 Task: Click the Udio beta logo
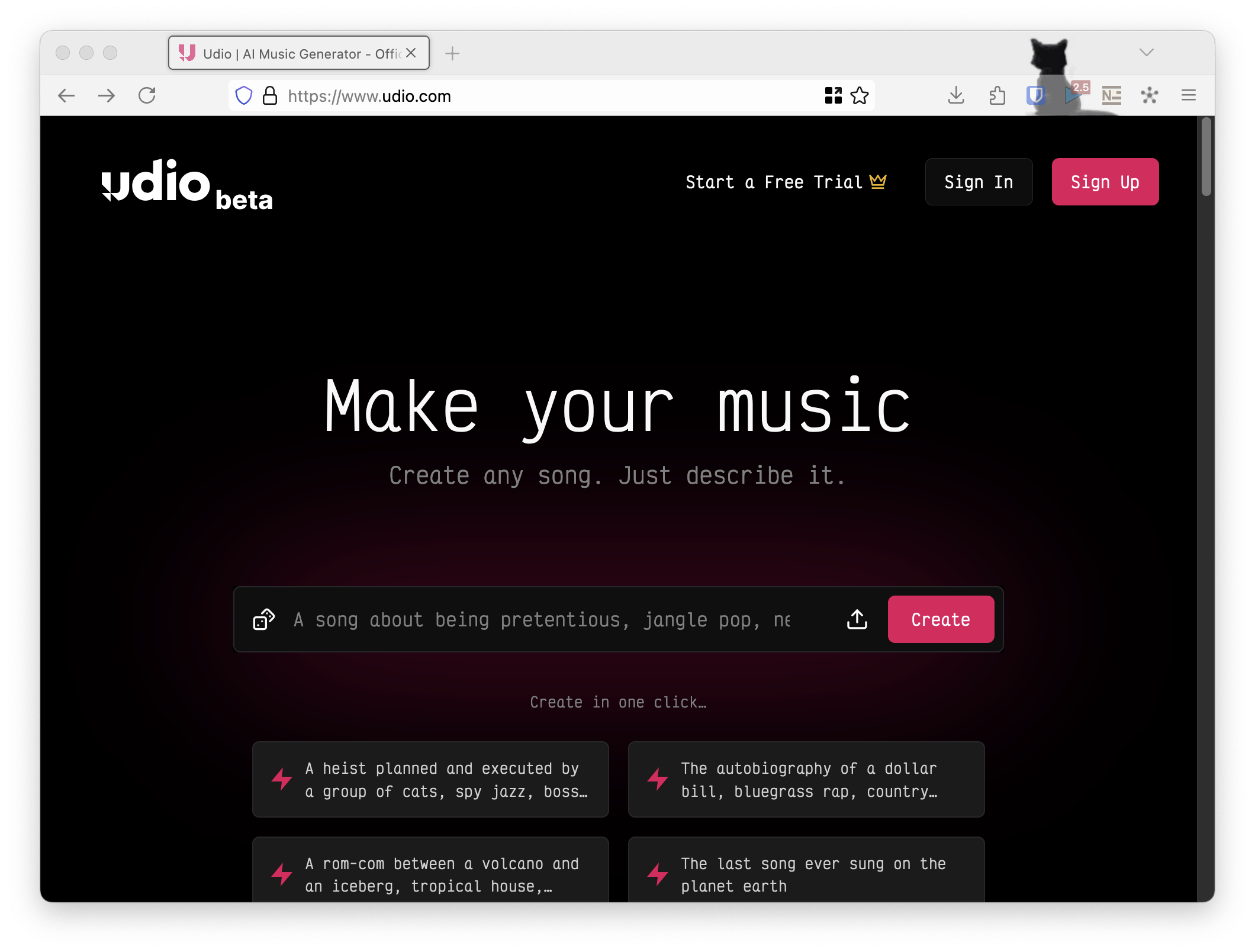pos(187,184)
